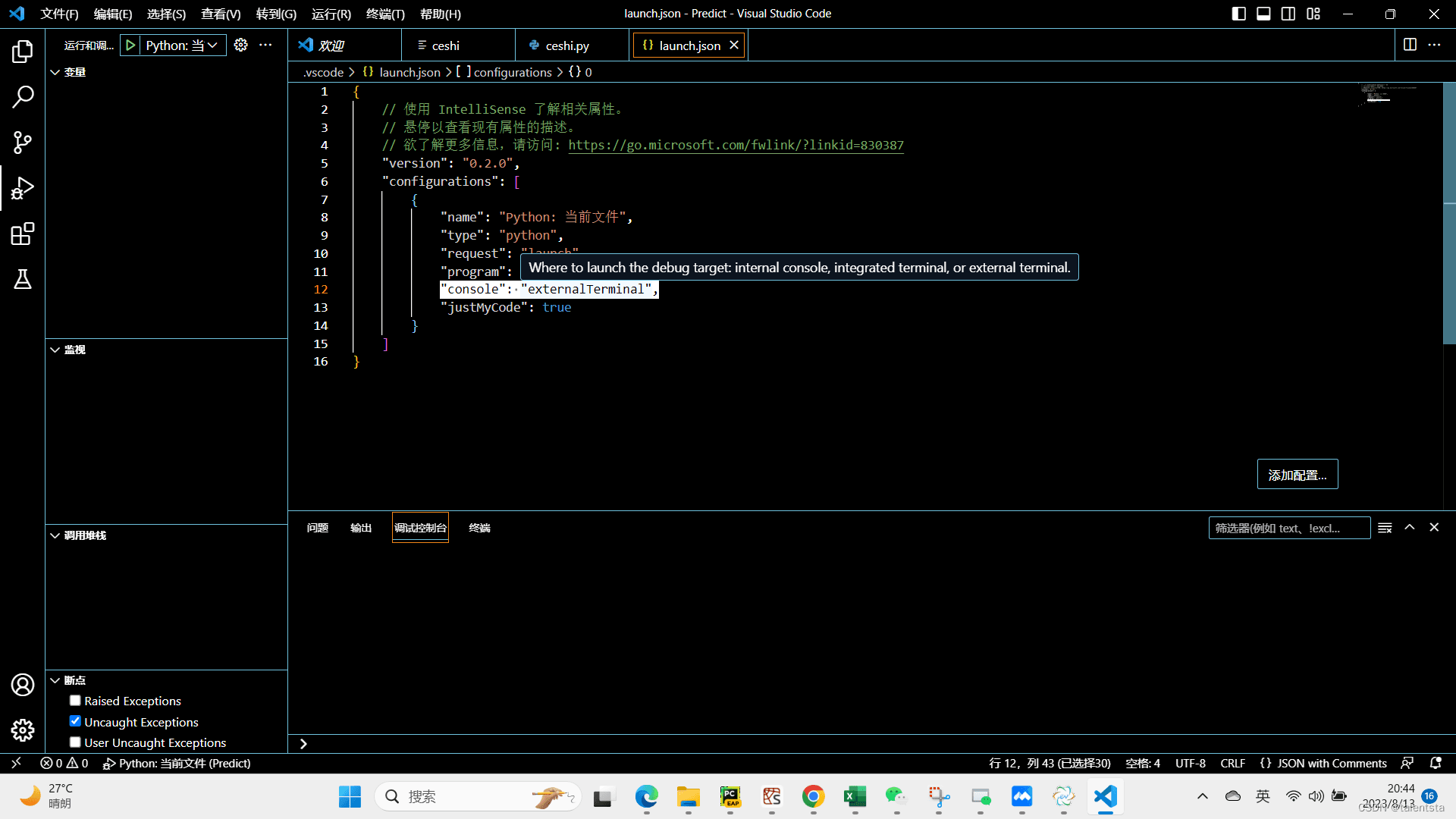
Task: Open remote window indicator in status bar
Action: click(x=16, y=763)
